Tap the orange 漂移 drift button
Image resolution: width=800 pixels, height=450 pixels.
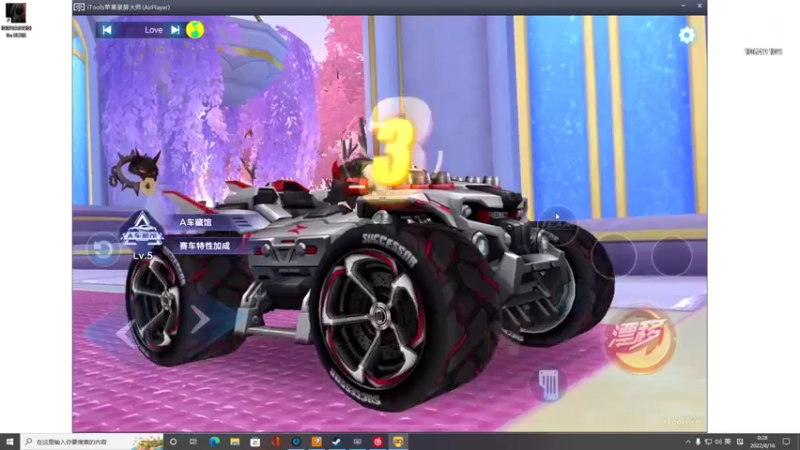(640, 339)
